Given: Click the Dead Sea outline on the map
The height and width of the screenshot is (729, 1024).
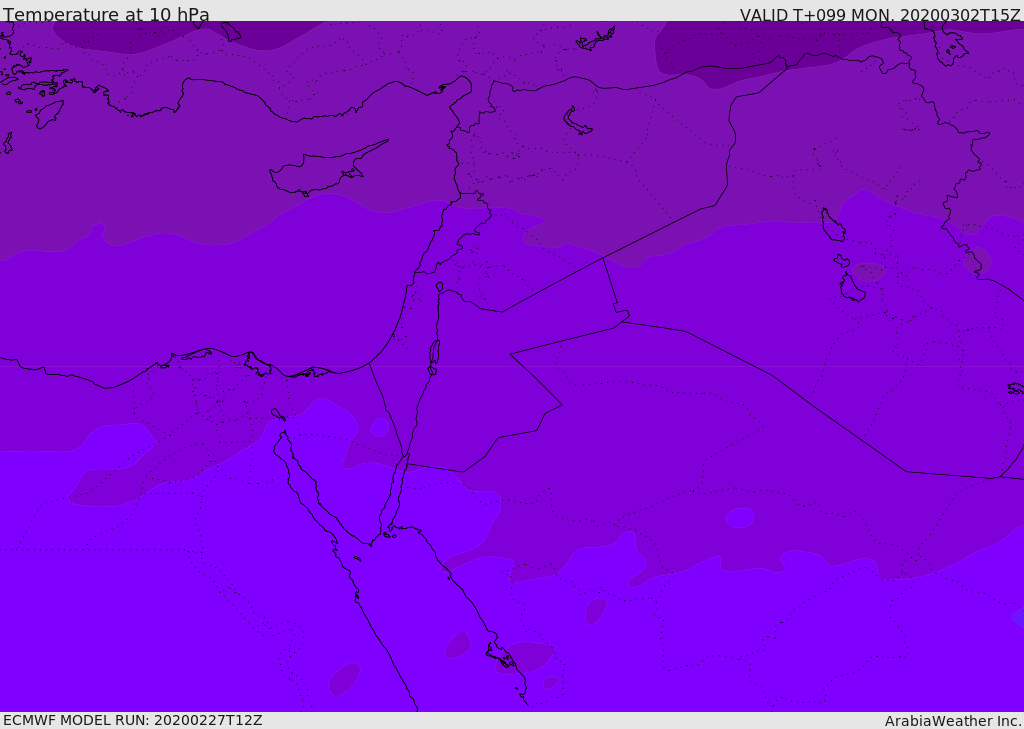Looking at the screenshot, I should point(434,356).
